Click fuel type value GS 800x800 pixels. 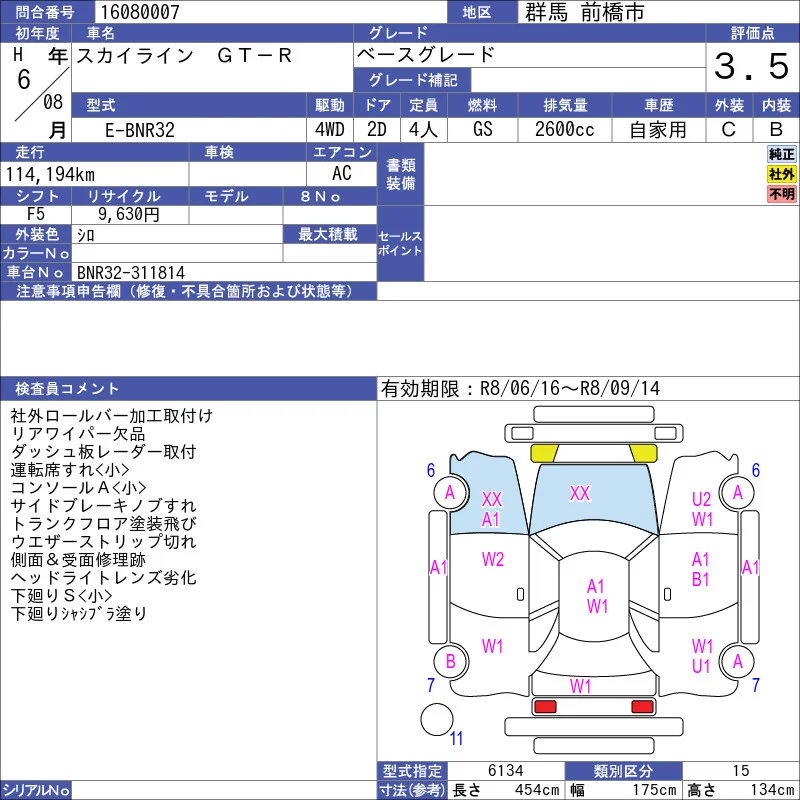pyautogui.click(x=482, y=130)
